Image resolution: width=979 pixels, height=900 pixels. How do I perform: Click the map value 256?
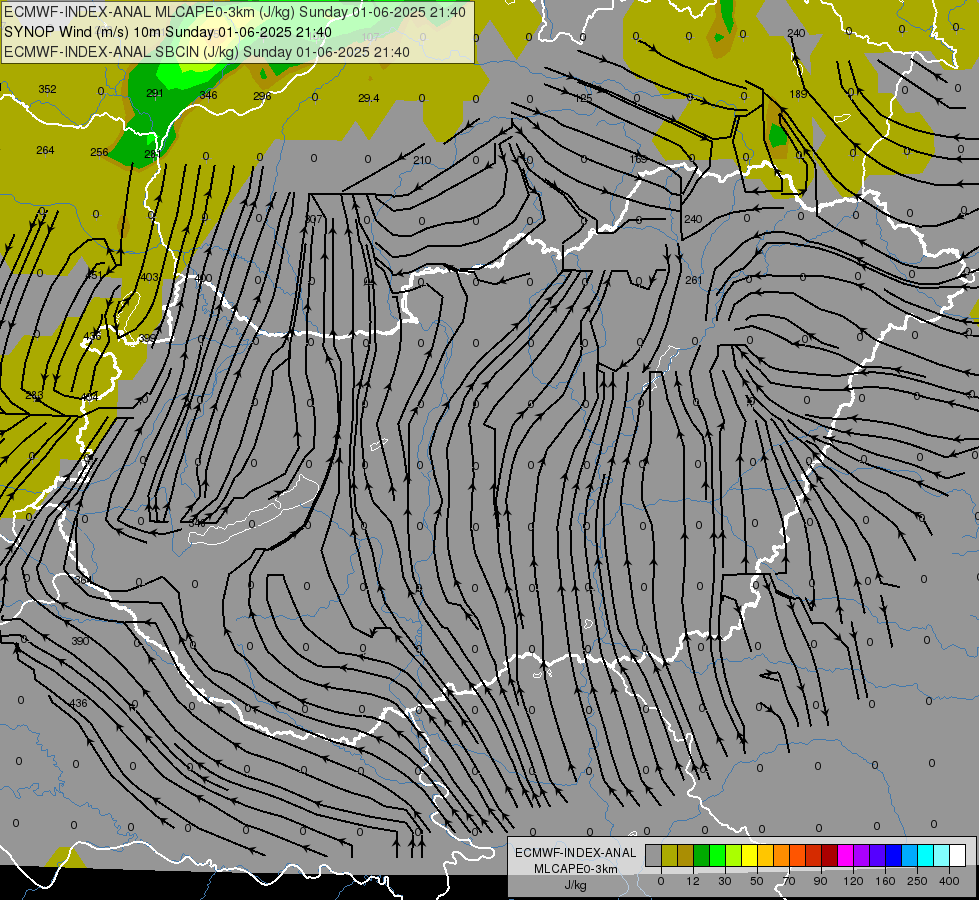tap(99, 152)
